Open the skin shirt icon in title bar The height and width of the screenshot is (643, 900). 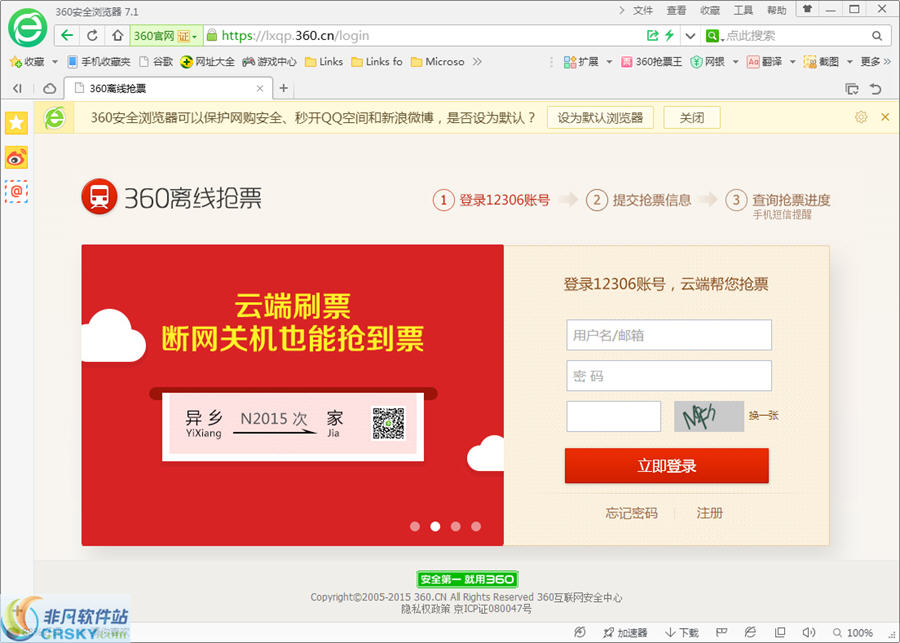(x=808, y=9)
